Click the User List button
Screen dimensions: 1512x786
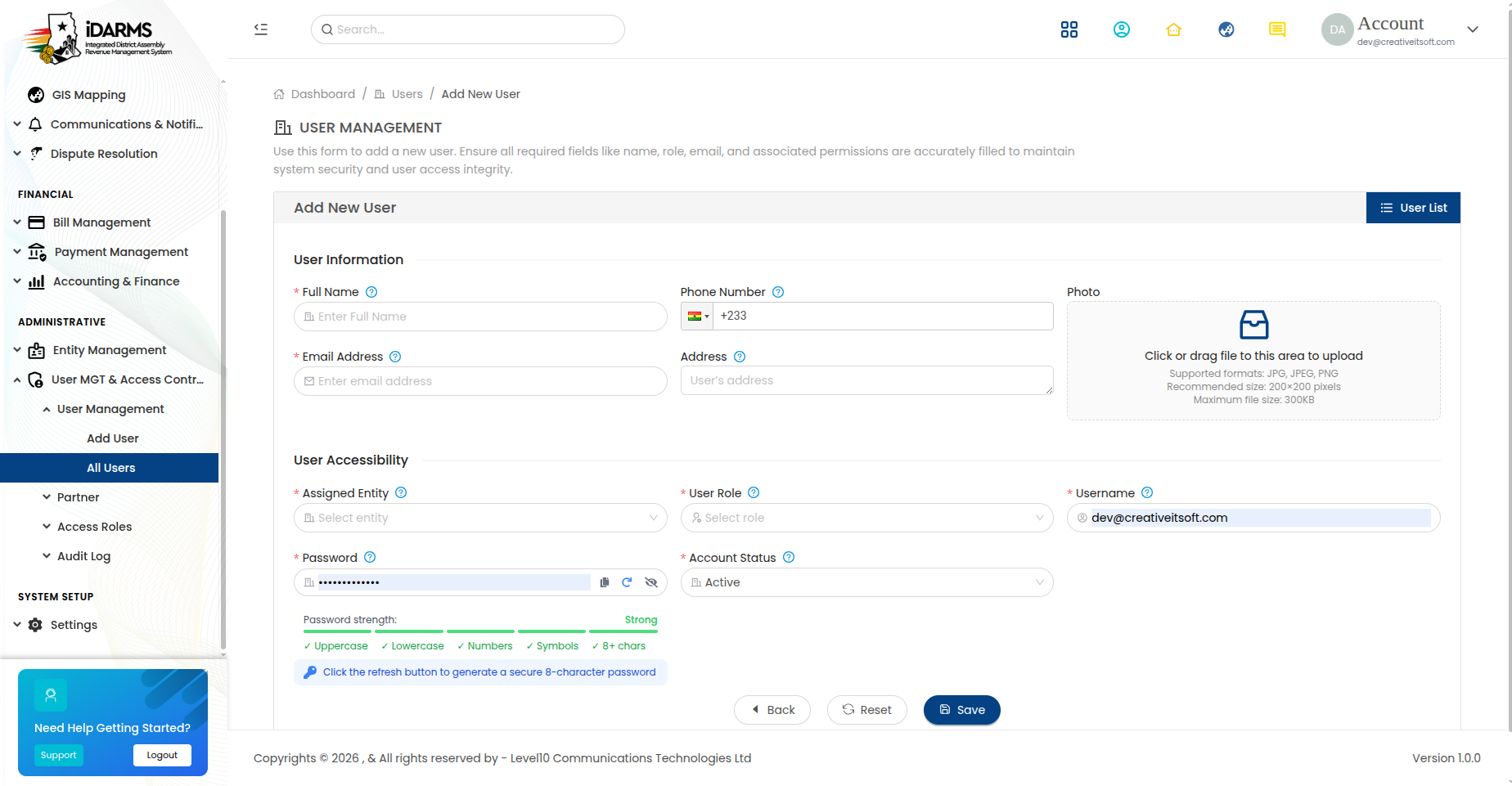[1413, 208]
